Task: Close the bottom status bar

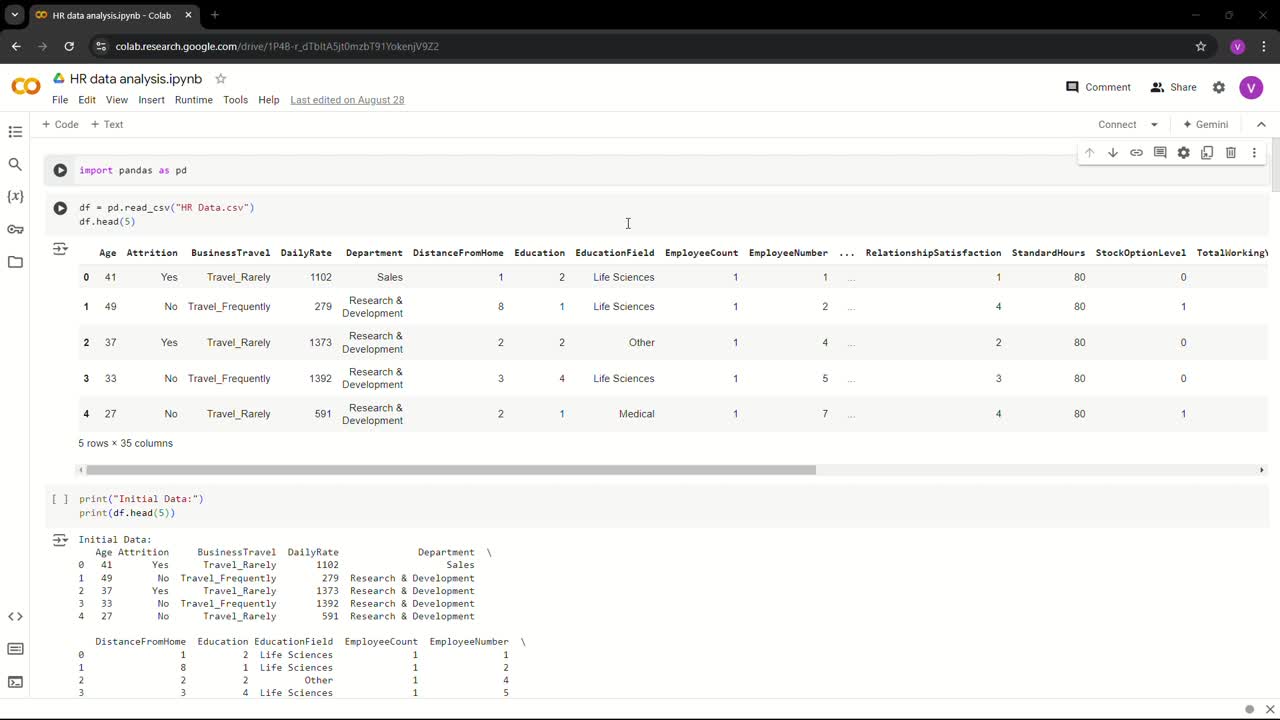Action: point(1270,709)
